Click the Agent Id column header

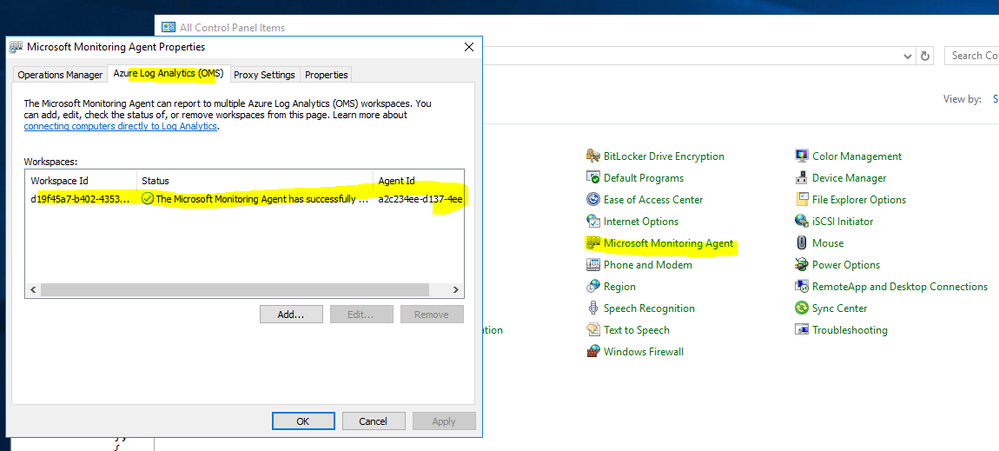click(419, 180)
